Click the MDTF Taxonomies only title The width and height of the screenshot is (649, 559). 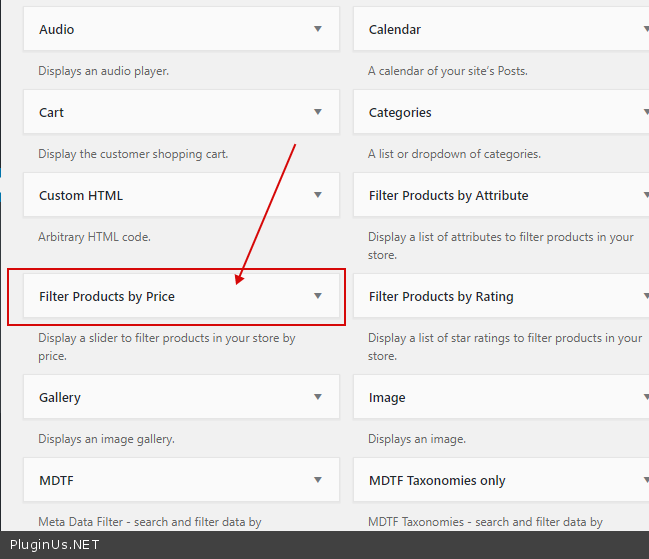click(x=437, y=480)
